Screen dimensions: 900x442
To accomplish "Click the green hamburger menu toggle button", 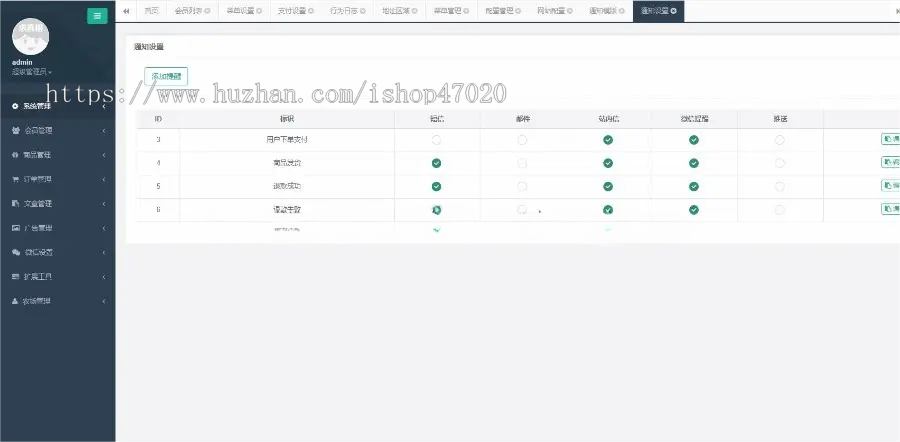I will pyautogui.click(x=97, y=16).
